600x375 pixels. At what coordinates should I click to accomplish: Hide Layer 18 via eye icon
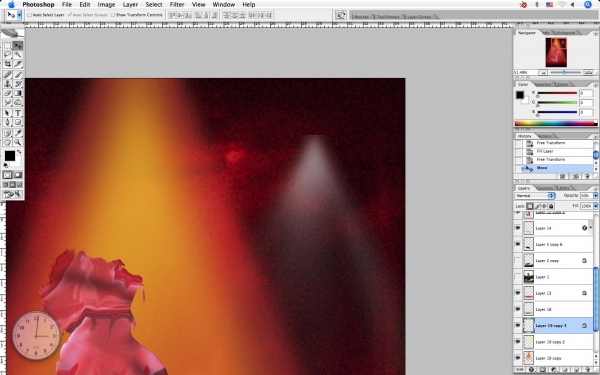518,309
